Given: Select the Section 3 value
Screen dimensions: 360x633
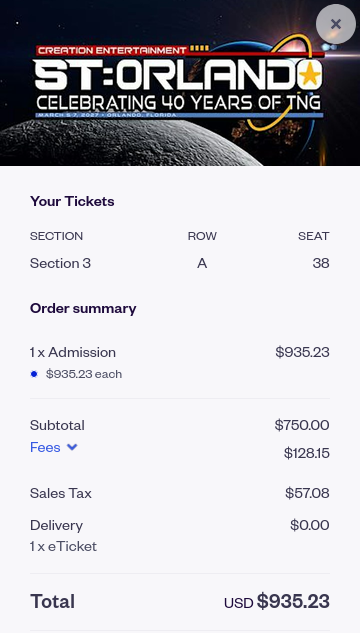Looking at the screenshot, I should click(61, 263).
